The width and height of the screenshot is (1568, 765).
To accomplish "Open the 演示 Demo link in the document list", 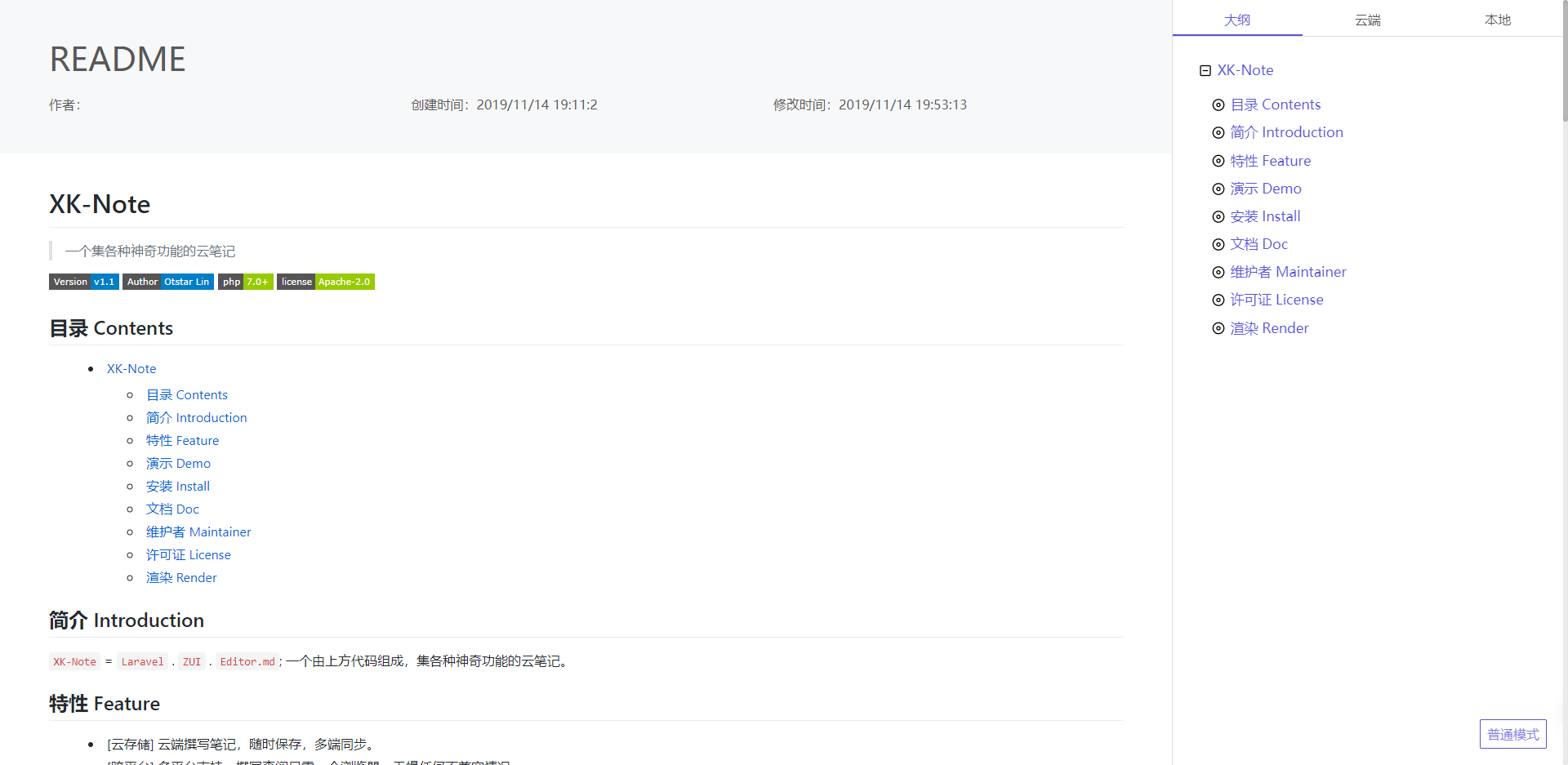I will (x=178, y=464).
